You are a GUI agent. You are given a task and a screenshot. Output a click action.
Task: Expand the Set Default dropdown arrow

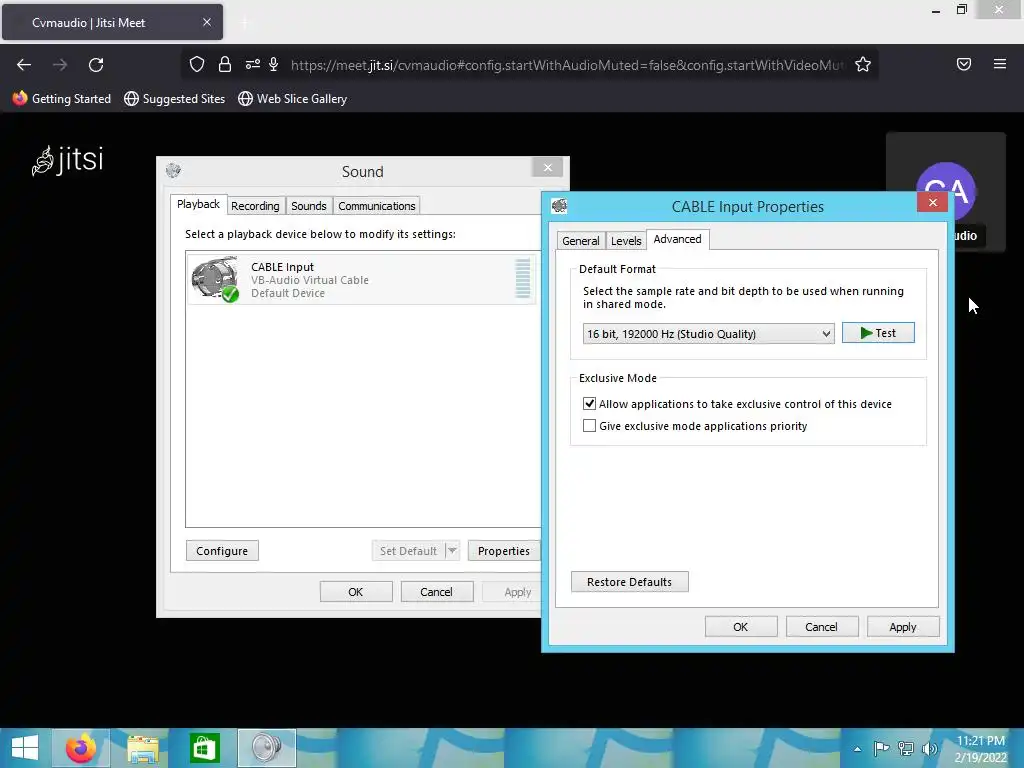point(452,551)
